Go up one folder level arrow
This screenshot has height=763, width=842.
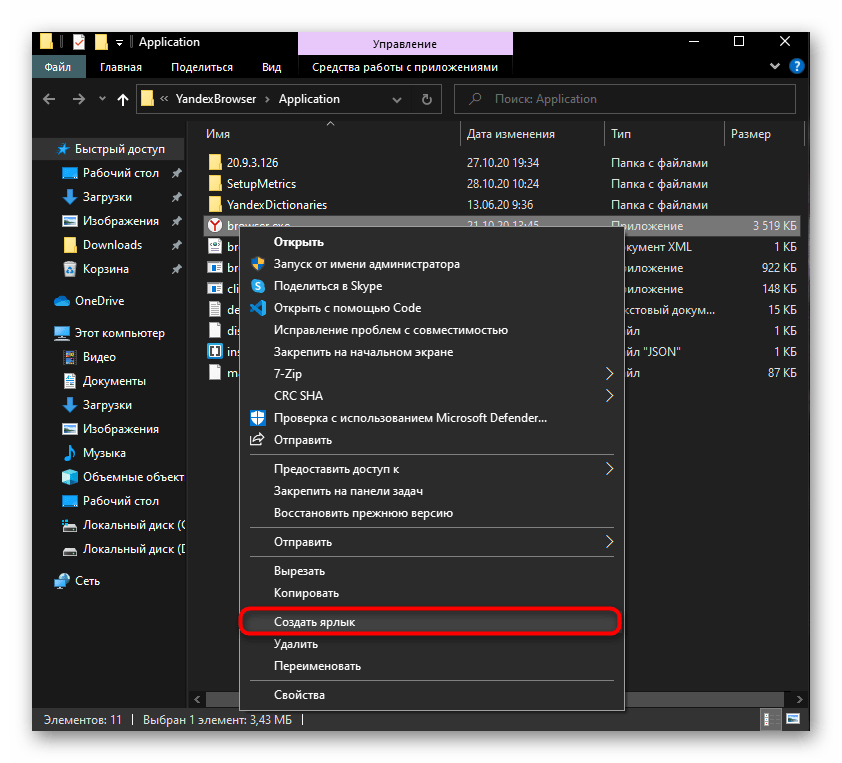(123, 99)
